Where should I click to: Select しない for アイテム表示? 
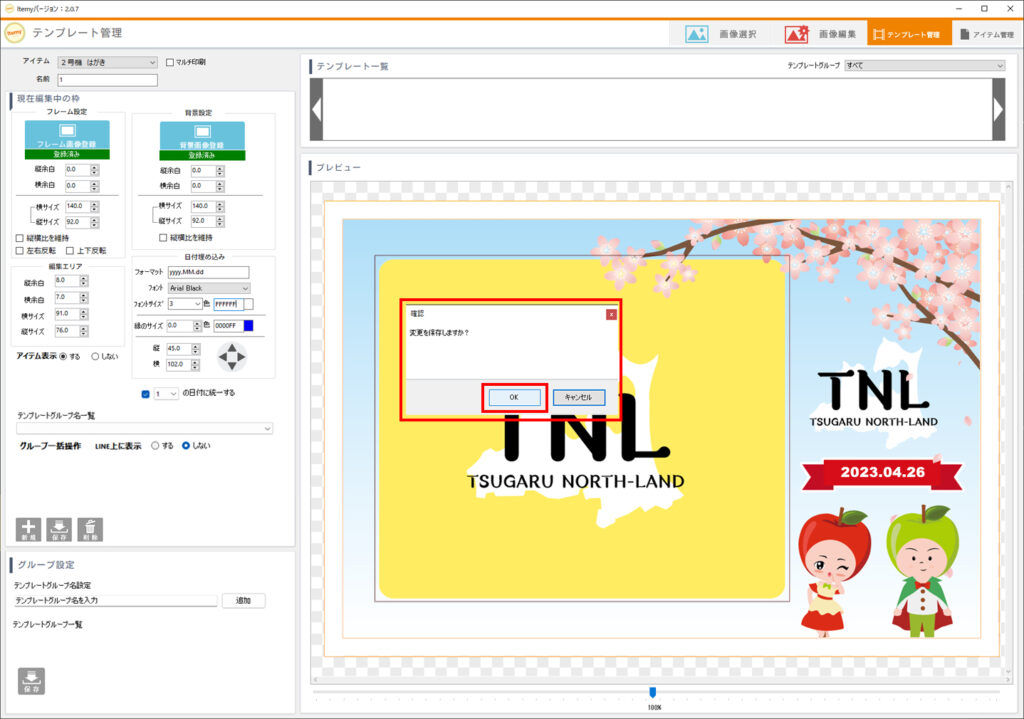(96, 356)
